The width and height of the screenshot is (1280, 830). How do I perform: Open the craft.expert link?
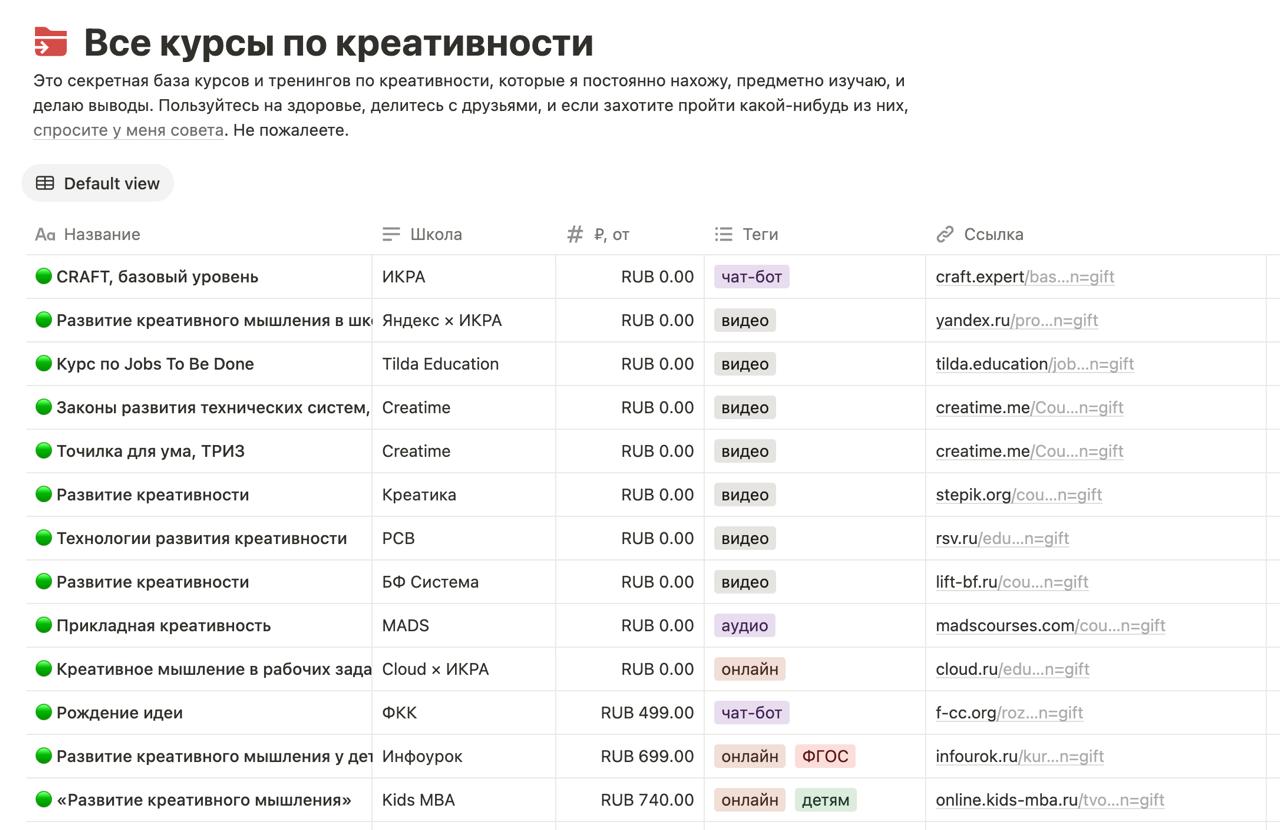pyautogui.click(x=1025, y=277)
